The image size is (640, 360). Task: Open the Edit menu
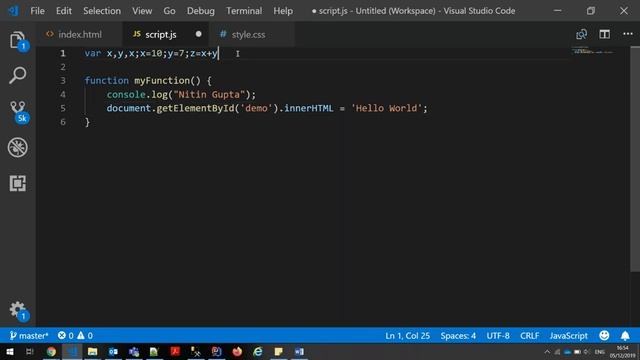point(64,11)
